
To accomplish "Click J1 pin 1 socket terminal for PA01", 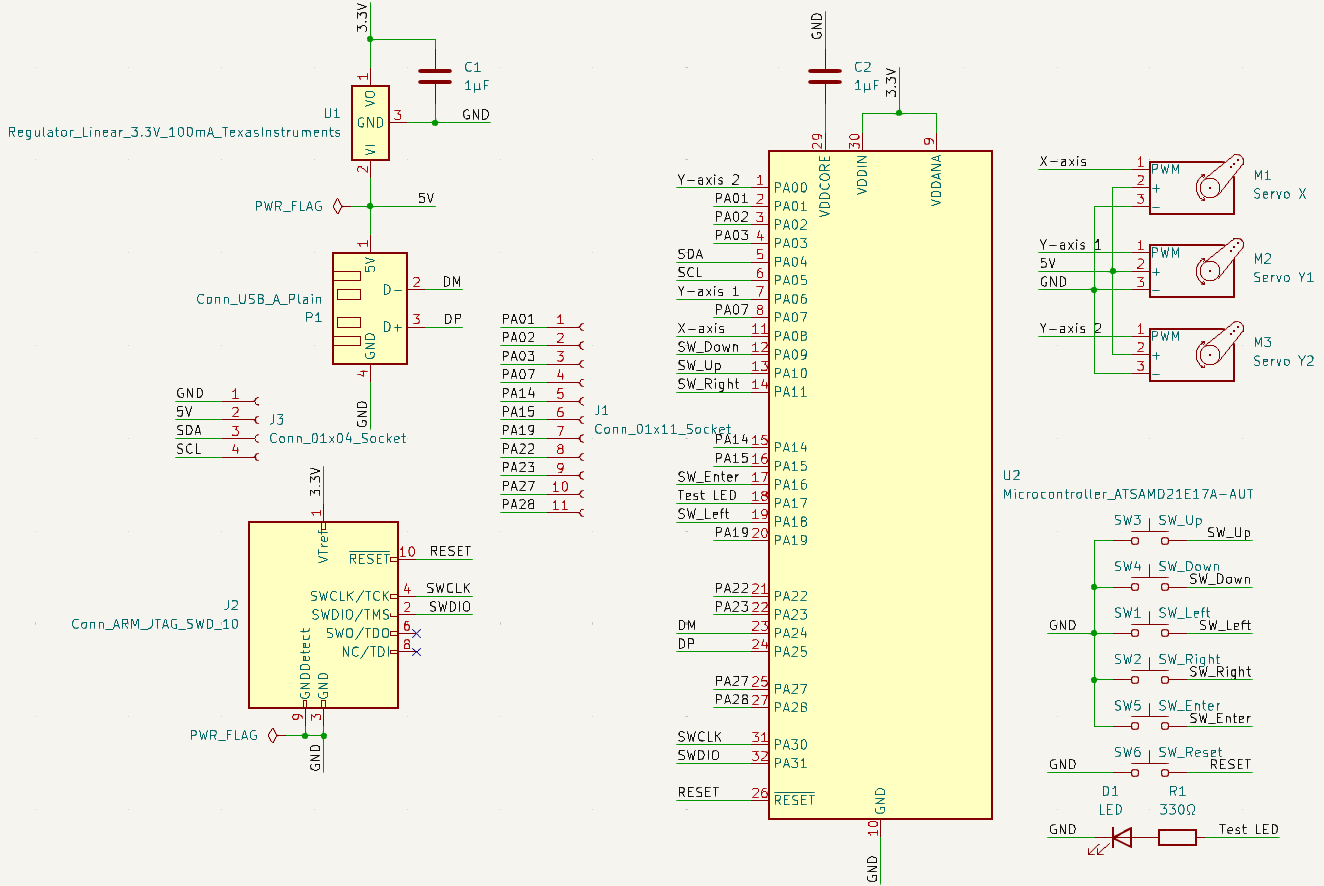I will coord(580,326).
